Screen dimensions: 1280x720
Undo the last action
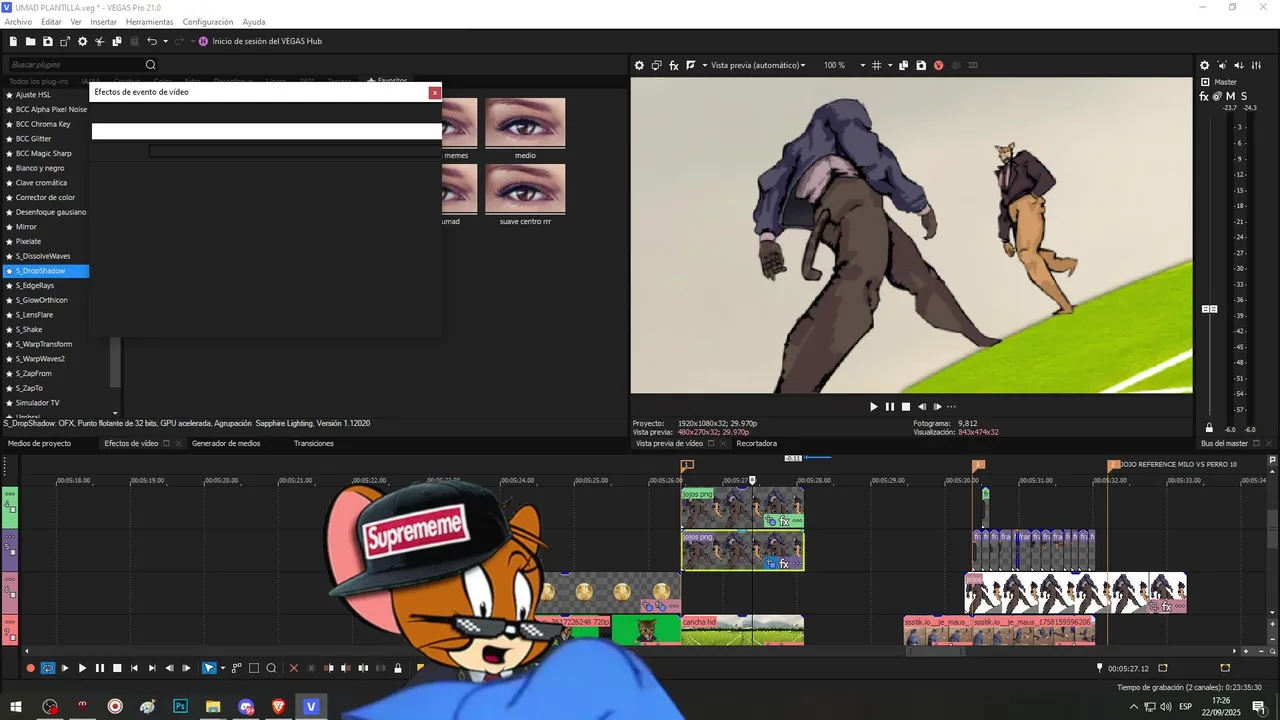152,41
